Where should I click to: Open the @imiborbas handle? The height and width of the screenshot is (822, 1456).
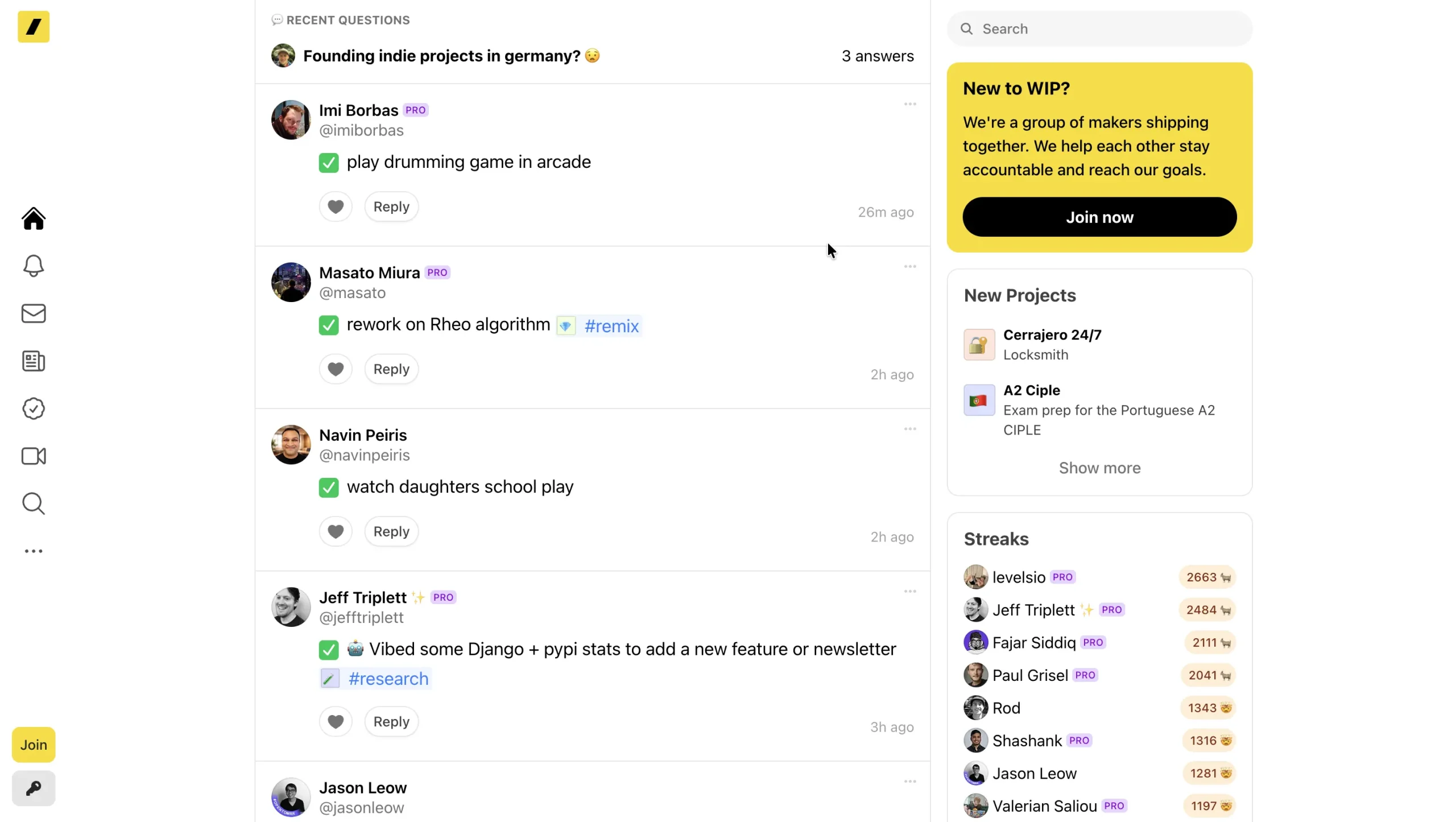[361, 130]
